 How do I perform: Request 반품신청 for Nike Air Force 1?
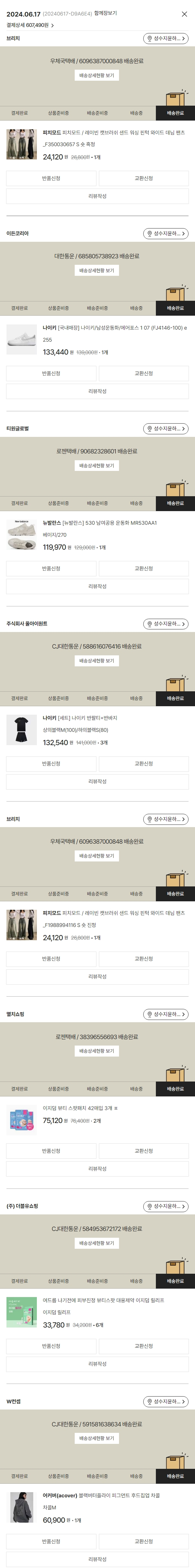pos(51,374)
